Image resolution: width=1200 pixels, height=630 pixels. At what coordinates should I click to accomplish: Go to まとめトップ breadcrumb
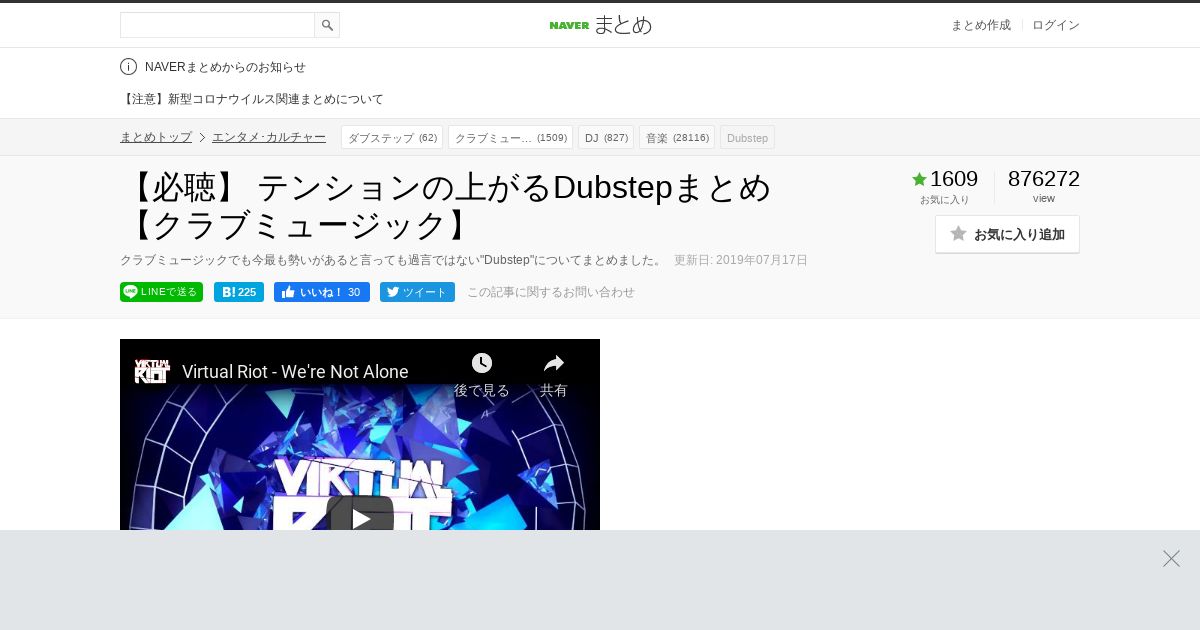point(156,137)
